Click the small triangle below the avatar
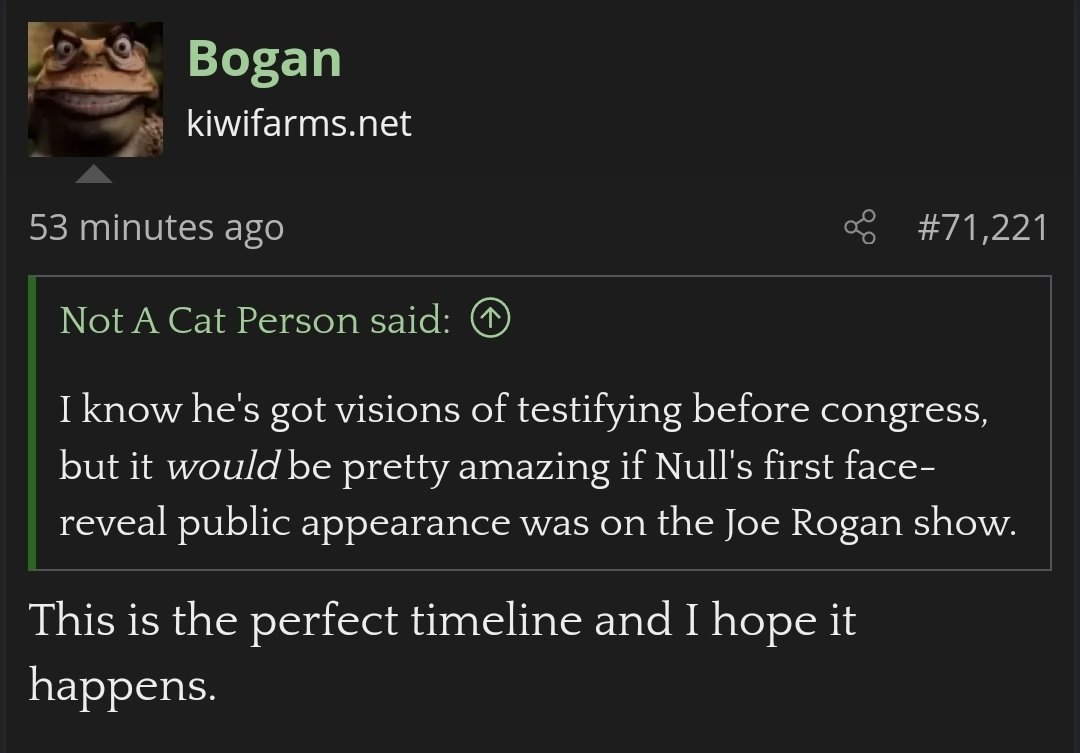 (95, 176)
